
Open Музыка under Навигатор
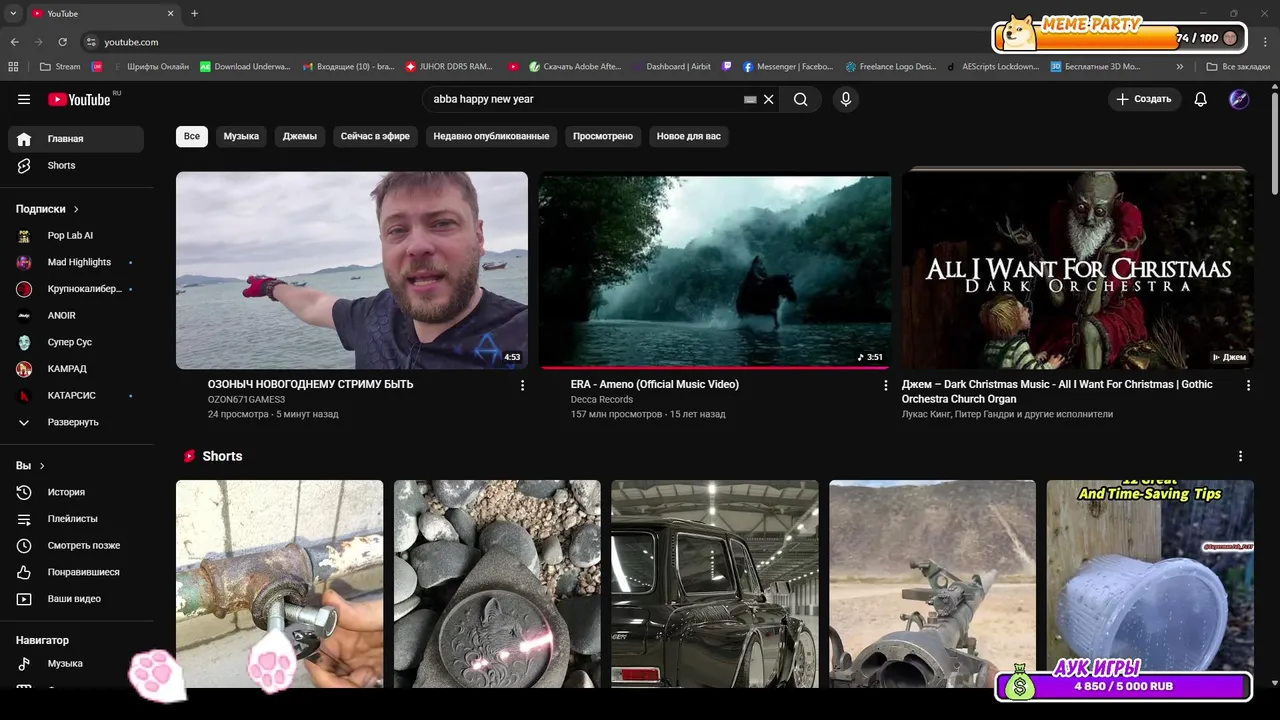(x=76, y=664)
